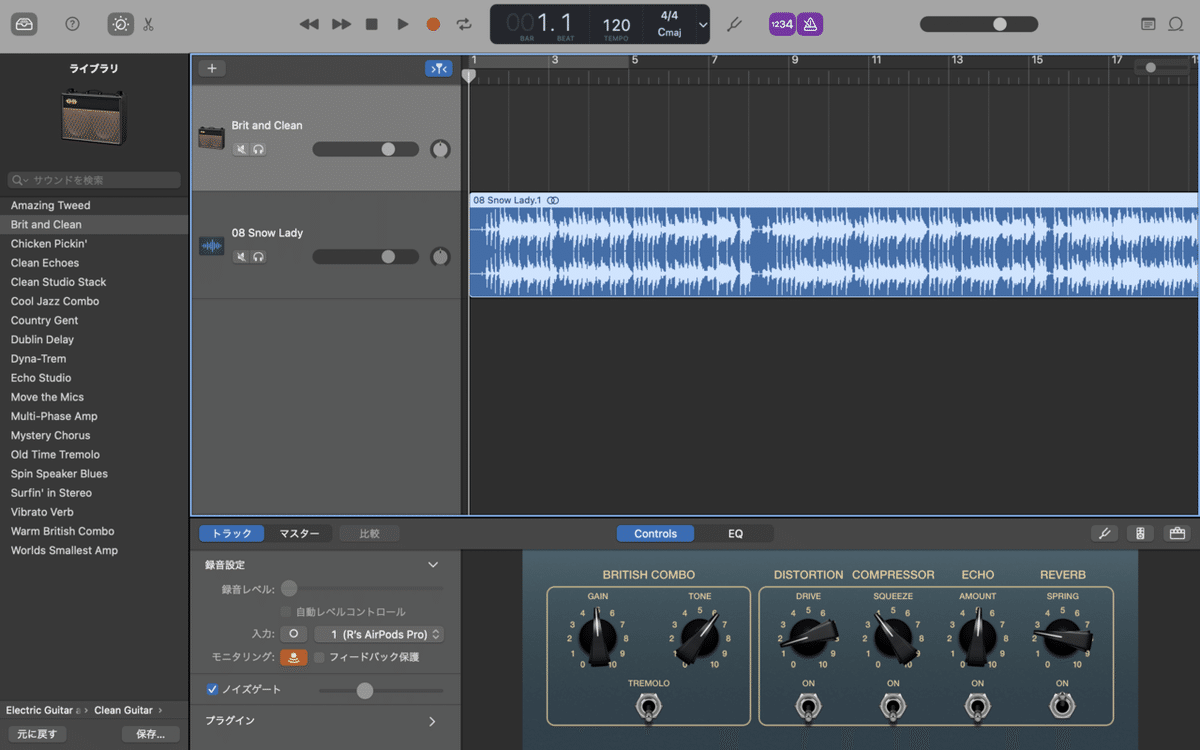Toggle the ノイズゲート checkbox

(212, 689)
